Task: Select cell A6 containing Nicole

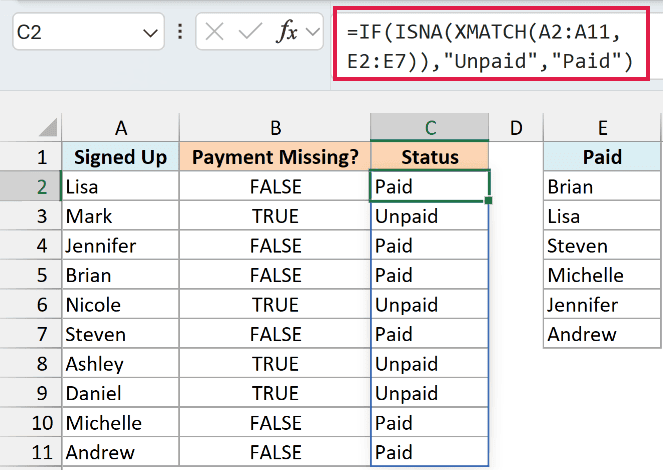Action: coord(121,304)
